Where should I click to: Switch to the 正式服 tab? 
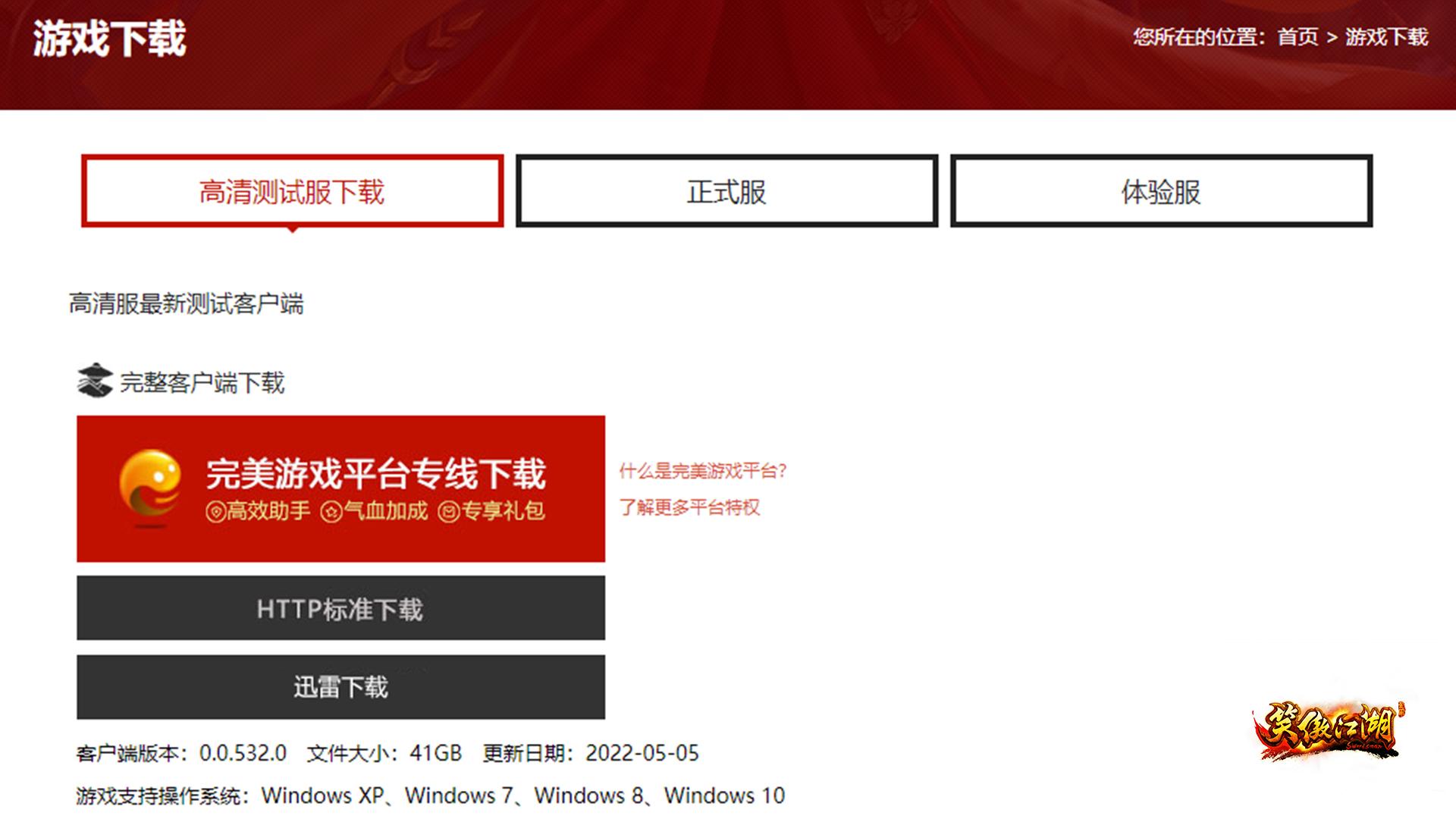[726, 191]
